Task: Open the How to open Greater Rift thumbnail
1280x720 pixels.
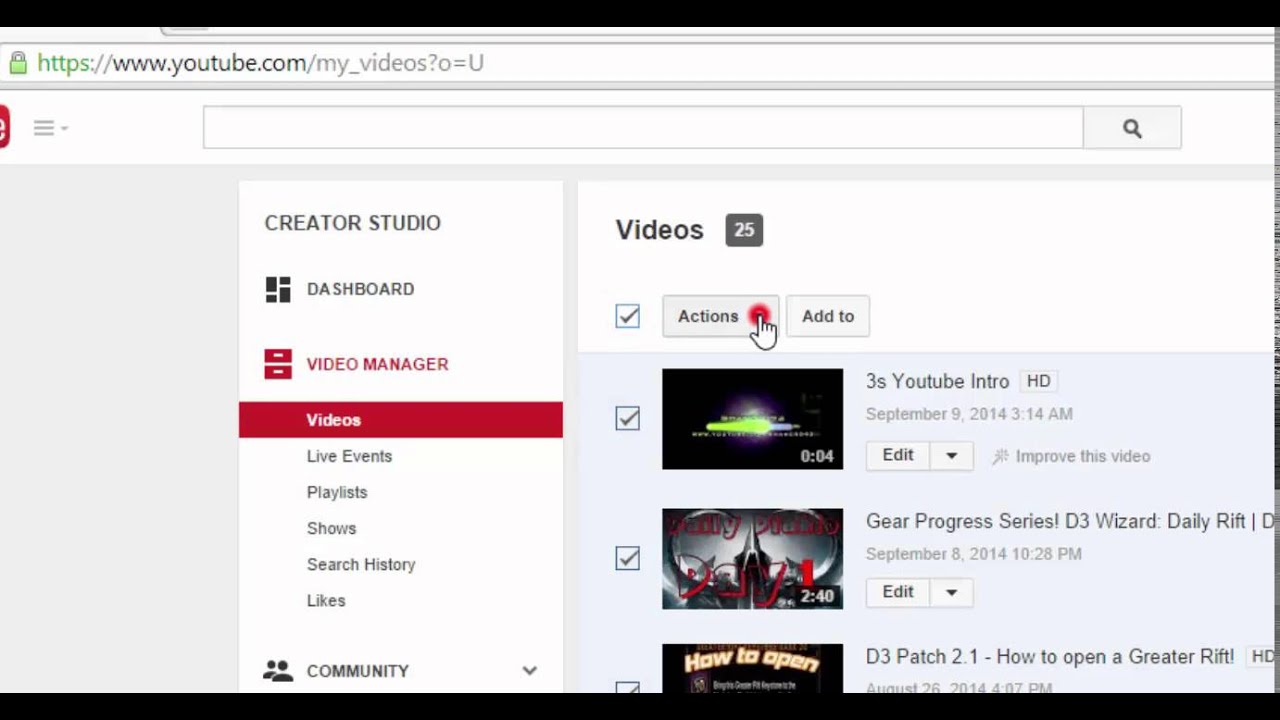Action: click(752, 669)
